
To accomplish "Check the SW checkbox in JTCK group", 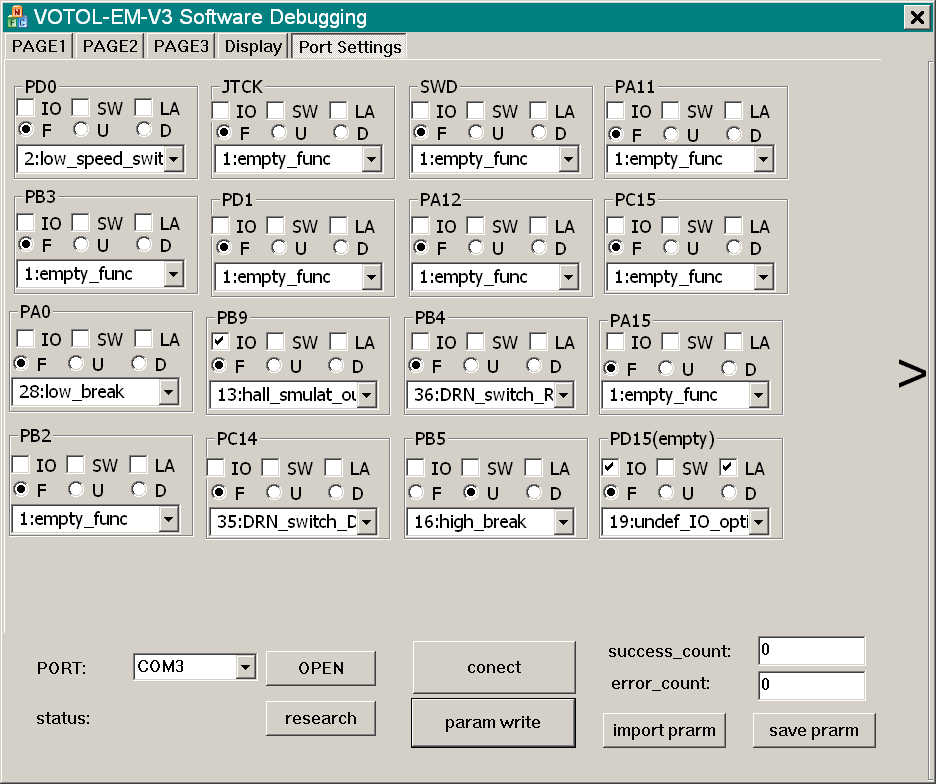I will pyautogui.click(x=275, y=111).
